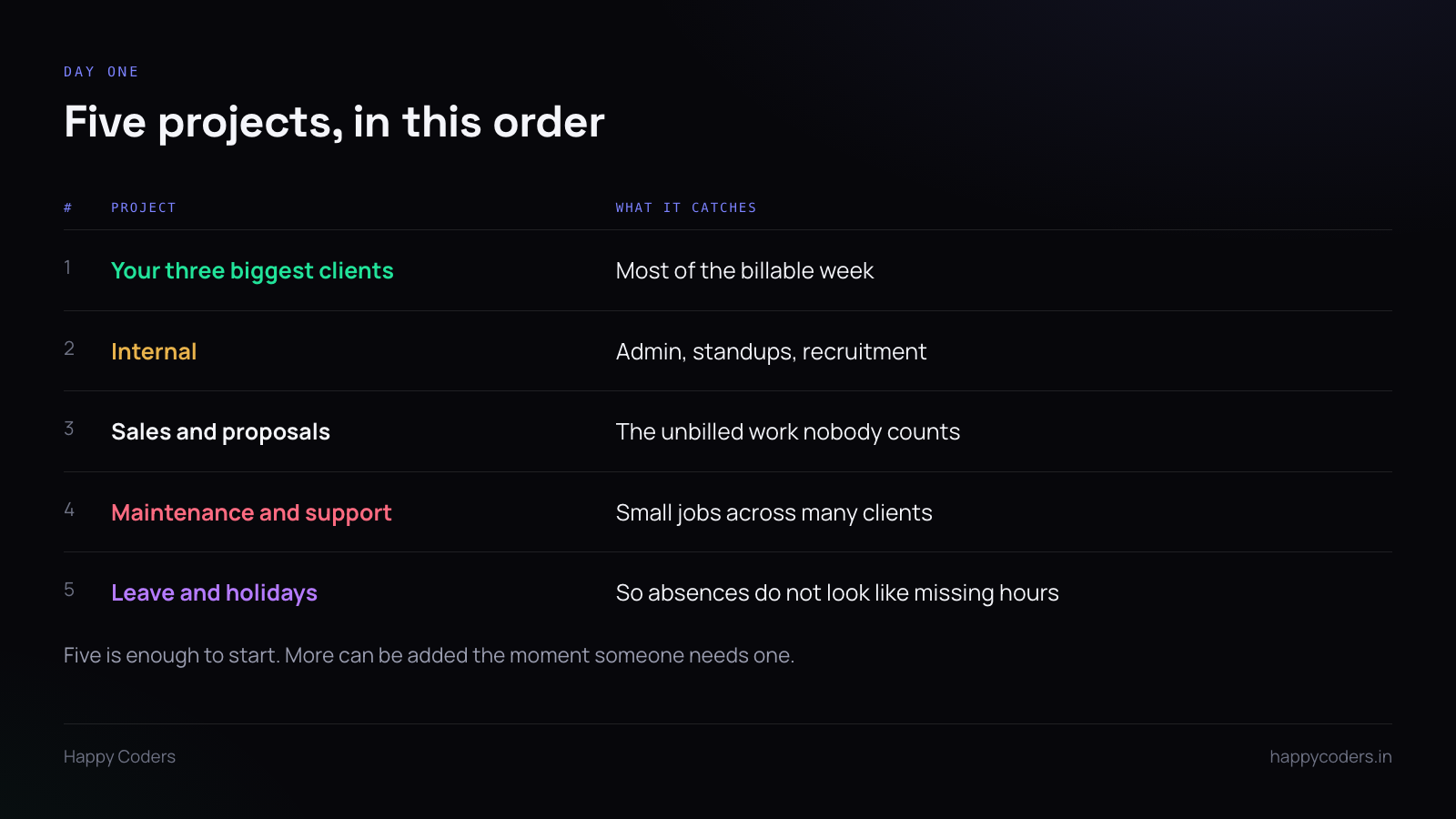Viewport: 1456px width, 819px height.
Task: Click 'Most of the billable week' text
Action: [744, 271]
